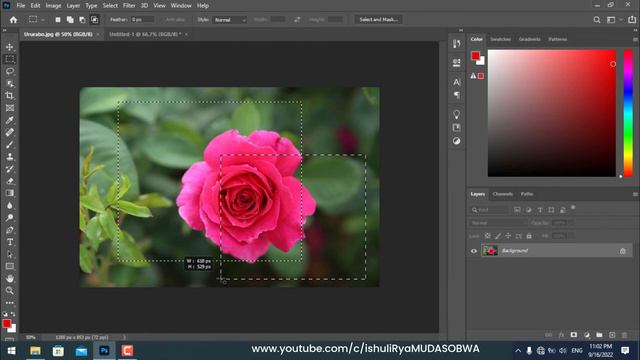The image size is (640, 360).
Task: Choose Subtract from selection mode
Action: pos(82,20)
